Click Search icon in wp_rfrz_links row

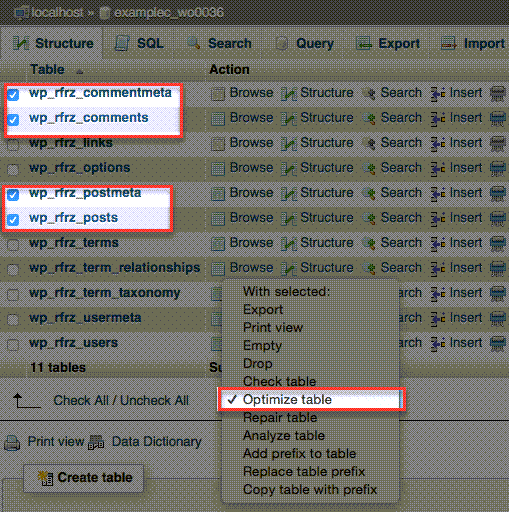click(x=369, y=144)
